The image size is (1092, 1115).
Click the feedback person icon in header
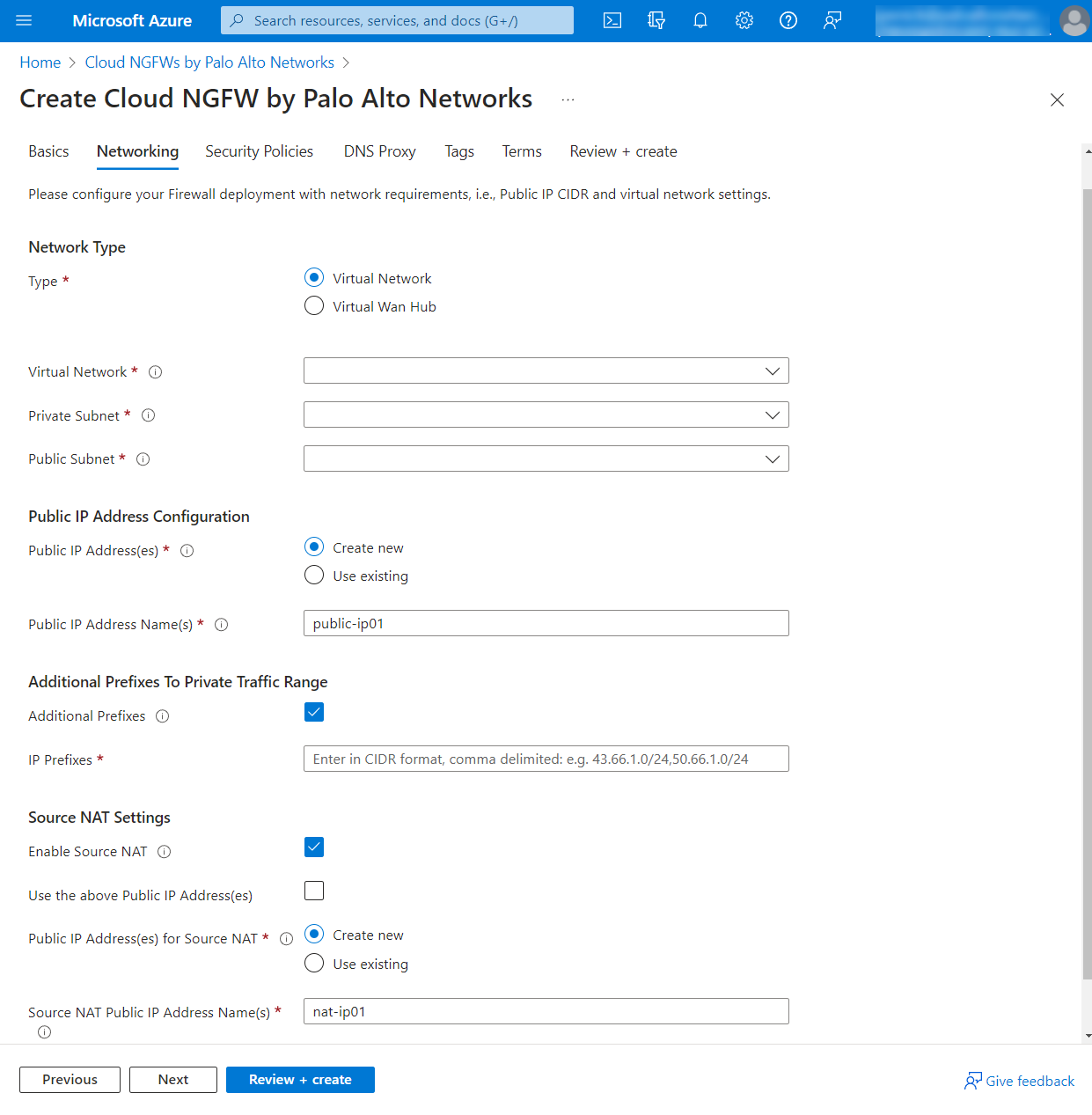(x=832, y=20)
